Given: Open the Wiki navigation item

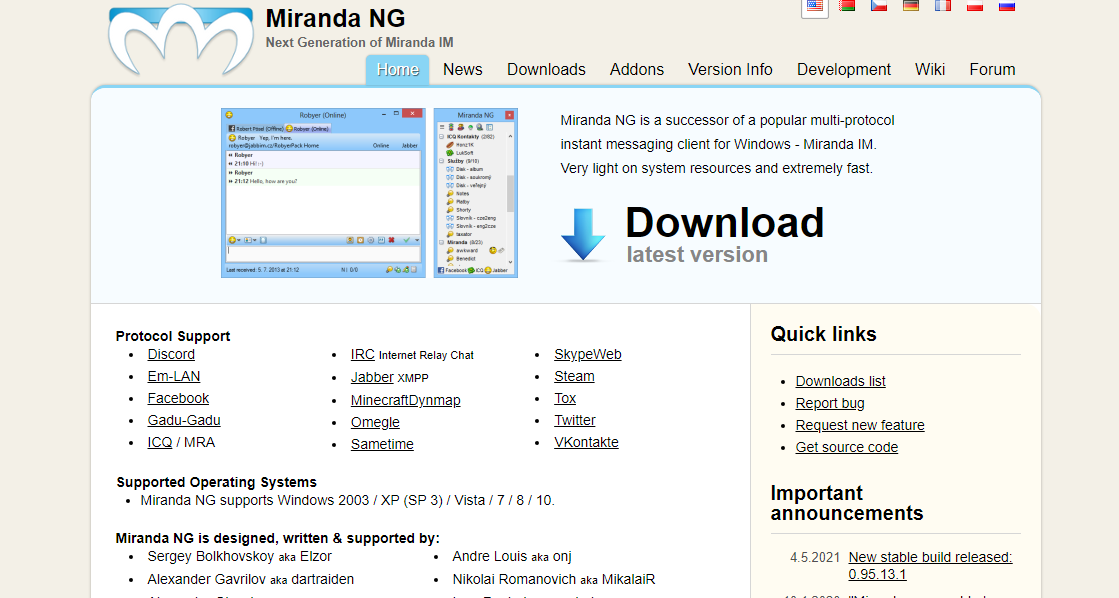Looking at the screenshot, I should click(930, 70).
